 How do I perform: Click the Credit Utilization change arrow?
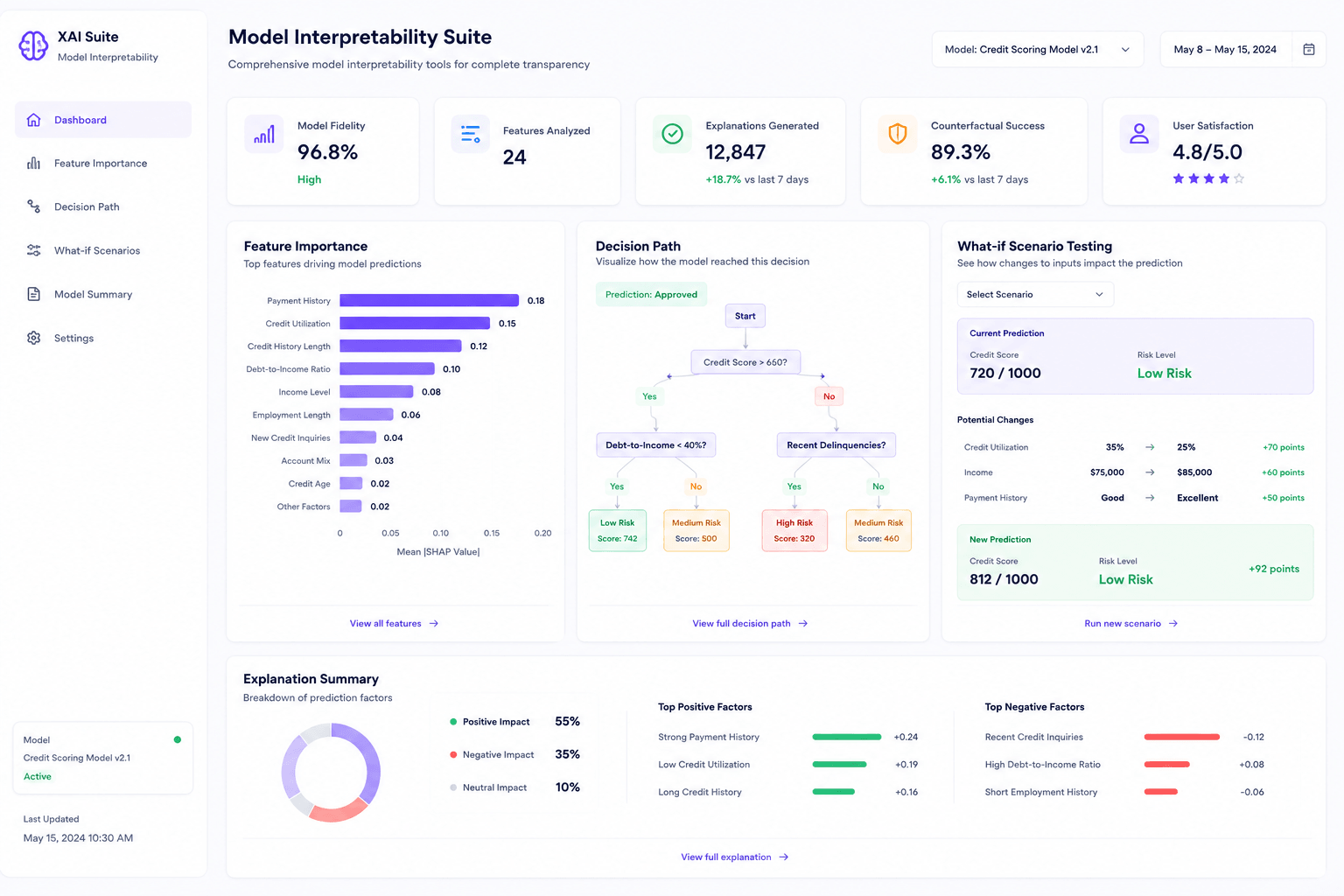[x=1150, y=447]
